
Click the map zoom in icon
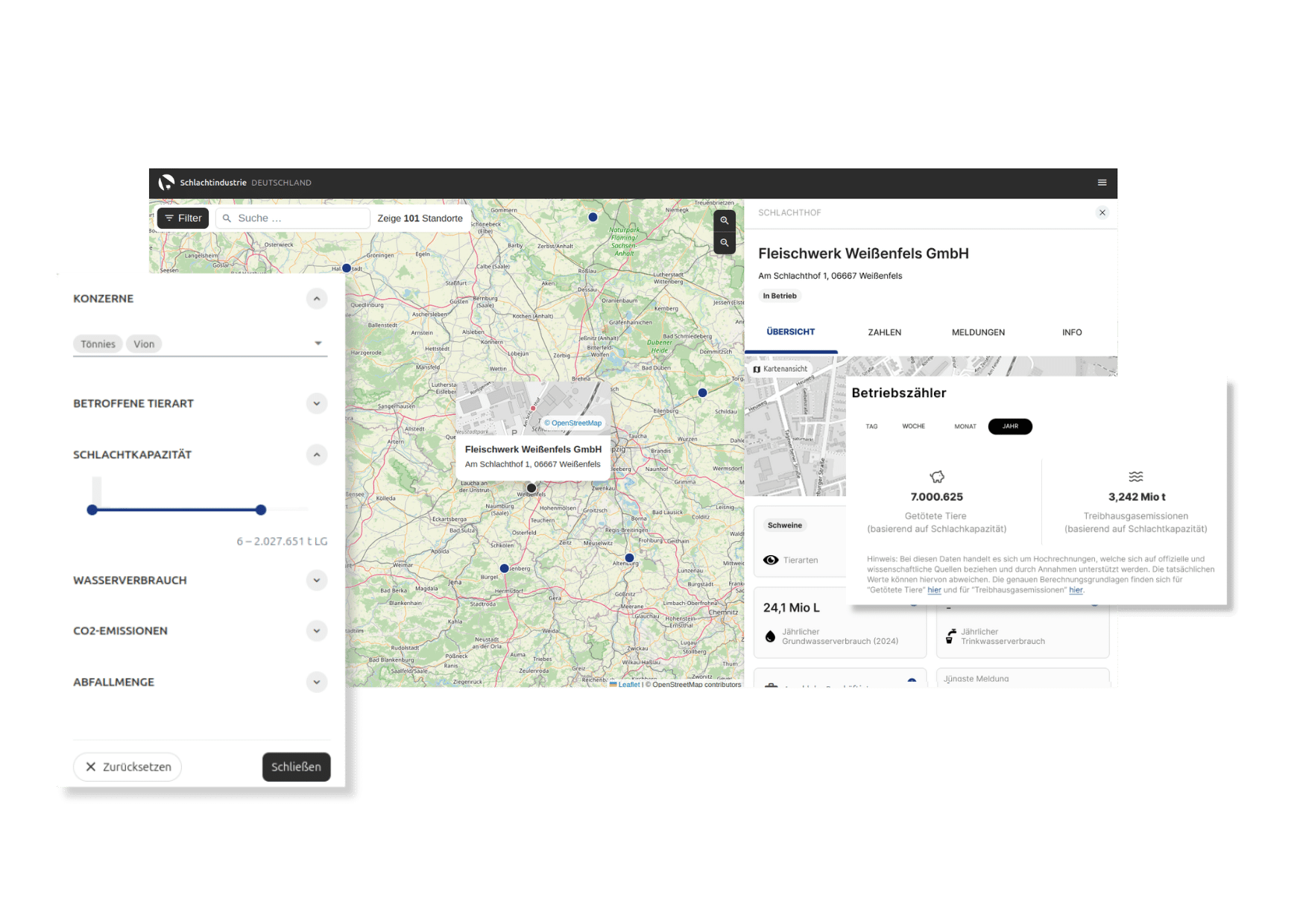click(x=724, y=221)
